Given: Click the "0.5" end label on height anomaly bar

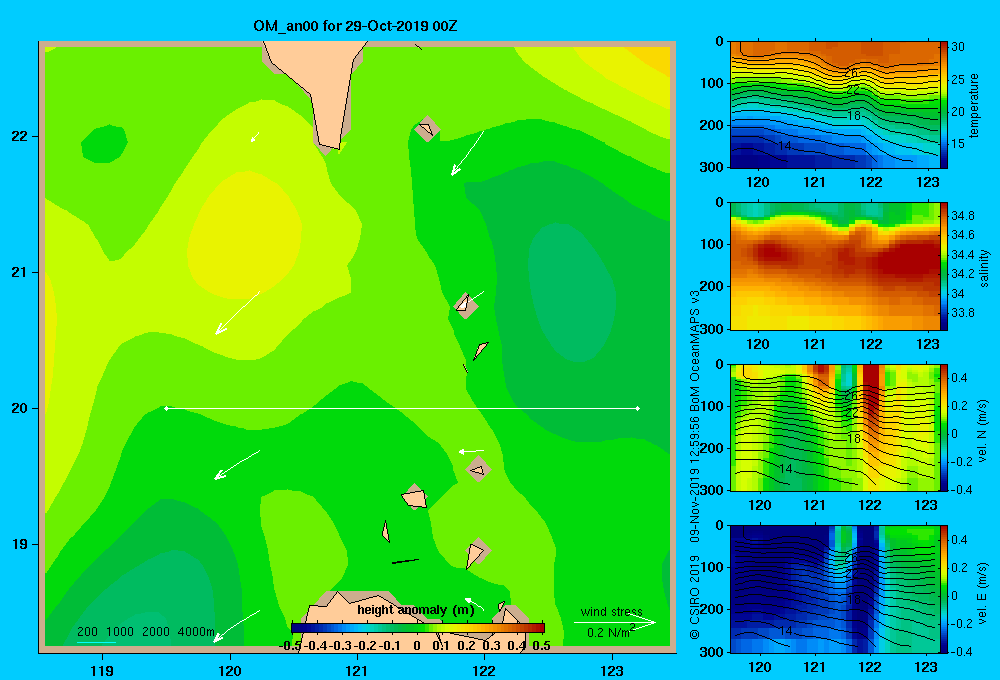Looking at the screenshot, I should tap(541, 646).
